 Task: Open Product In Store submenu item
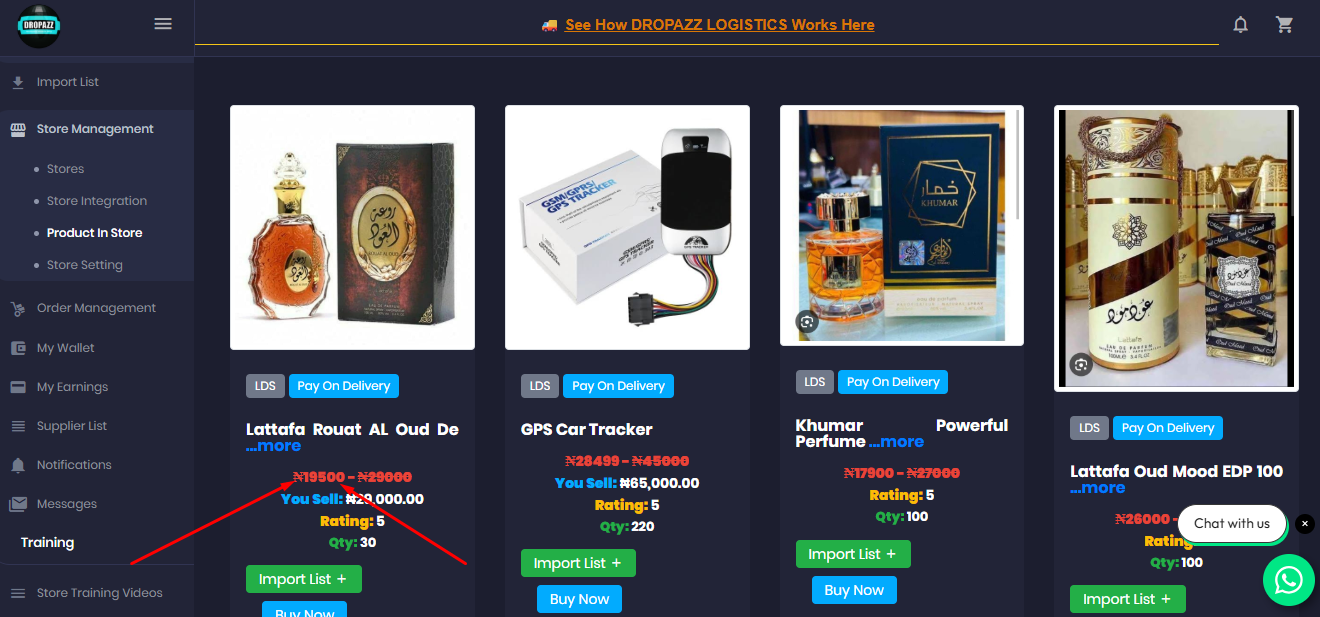(94, 233)
